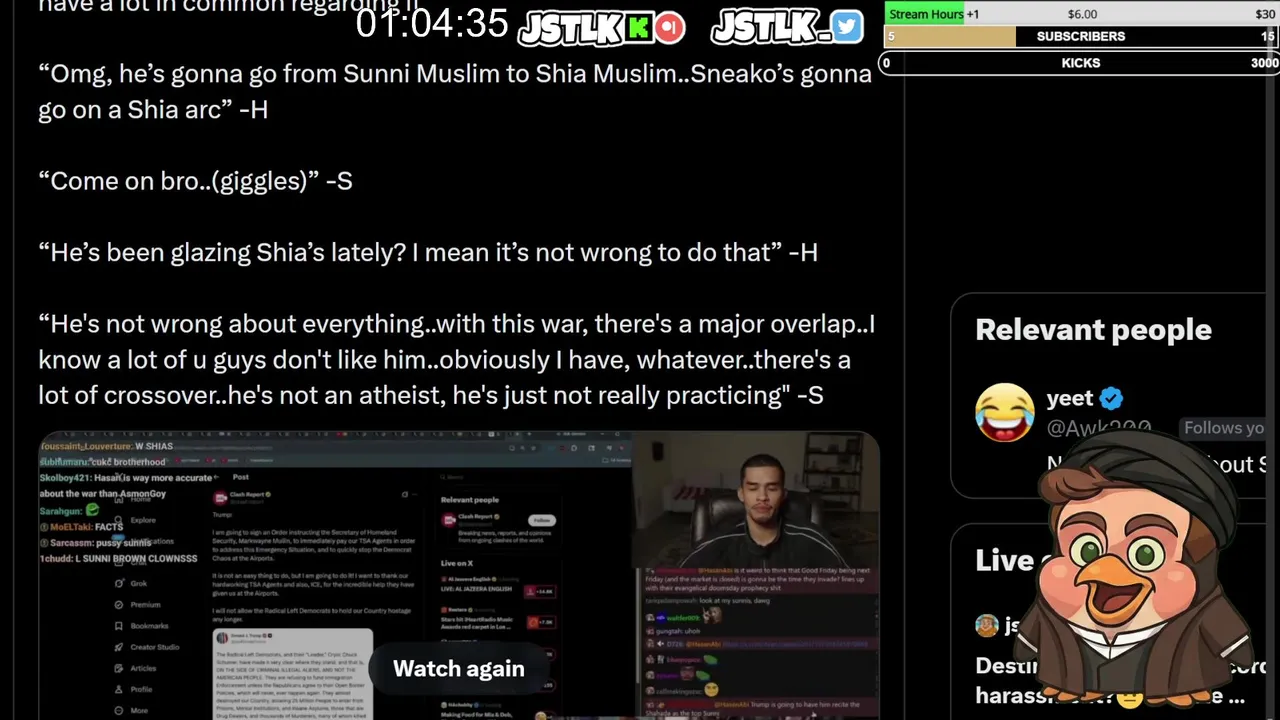Click the paragraph starting "He's not wrong about everything"
The width and height of the screenshot is (1280, 720).
(457, 359)
